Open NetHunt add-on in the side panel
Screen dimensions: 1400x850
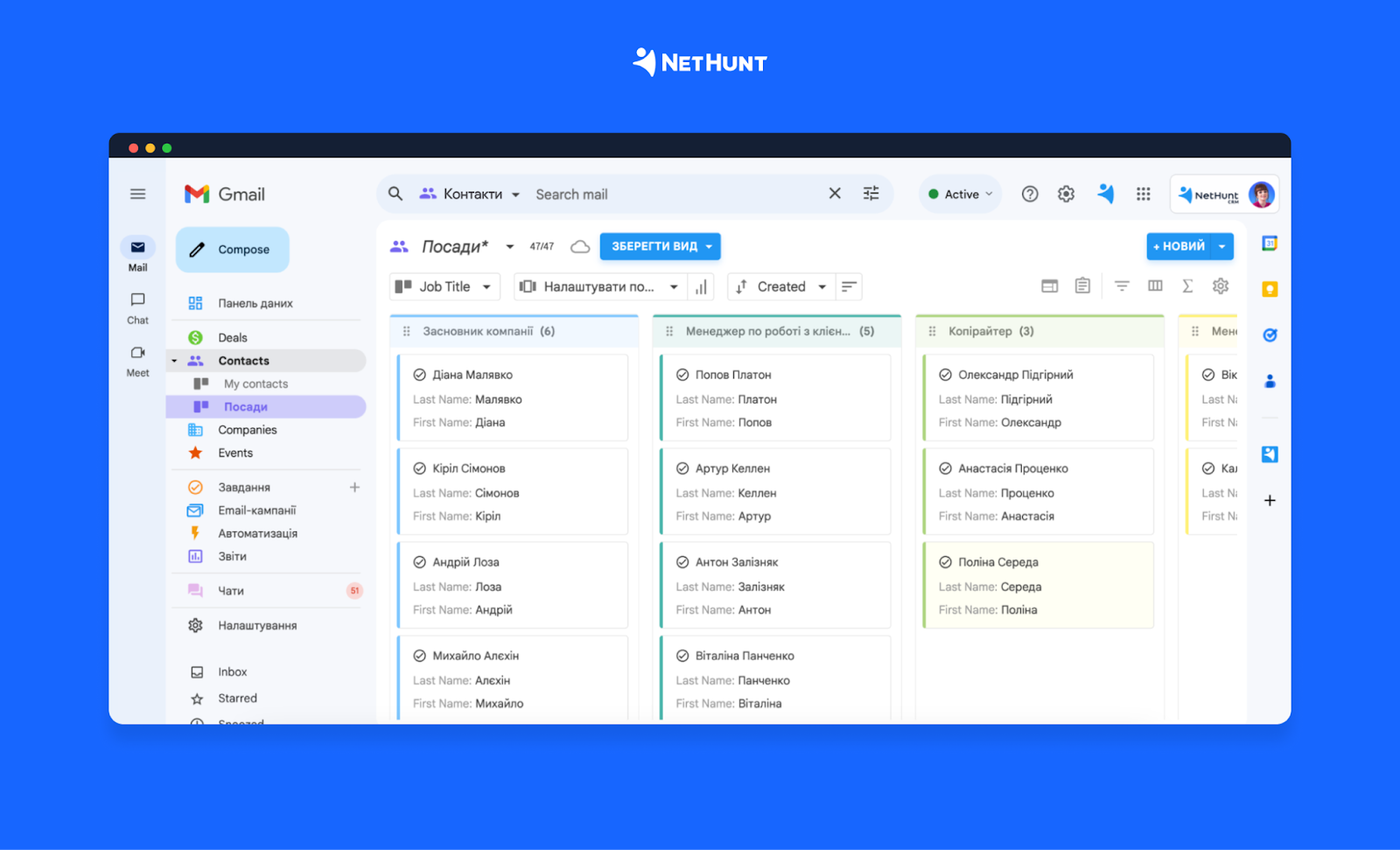(1270, 454)
